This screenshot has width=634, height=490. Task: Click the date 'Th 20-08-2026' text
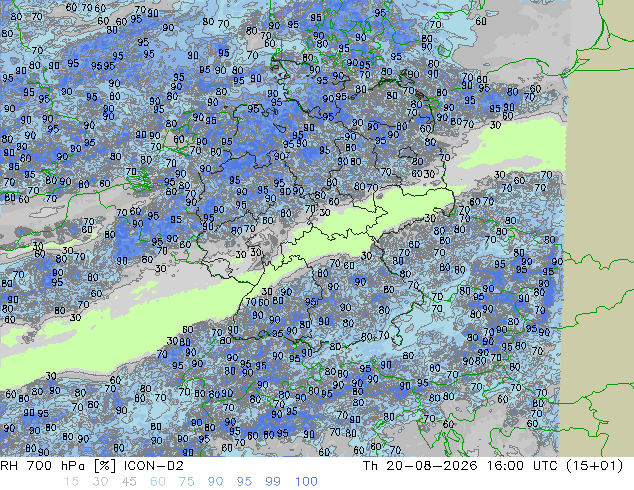420,466
